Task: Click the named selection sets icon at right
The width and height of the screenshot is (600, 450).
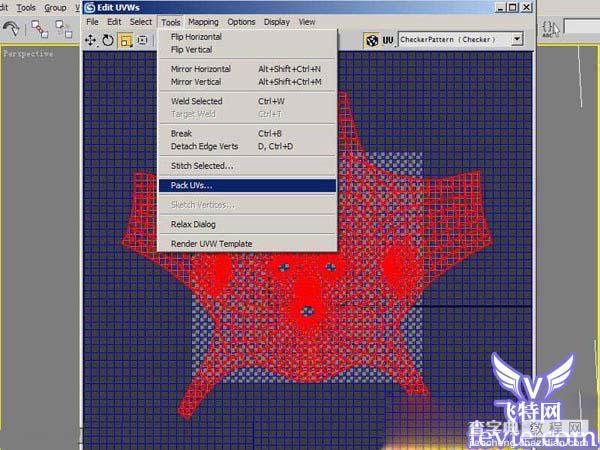Action: [x=549, y=29]
